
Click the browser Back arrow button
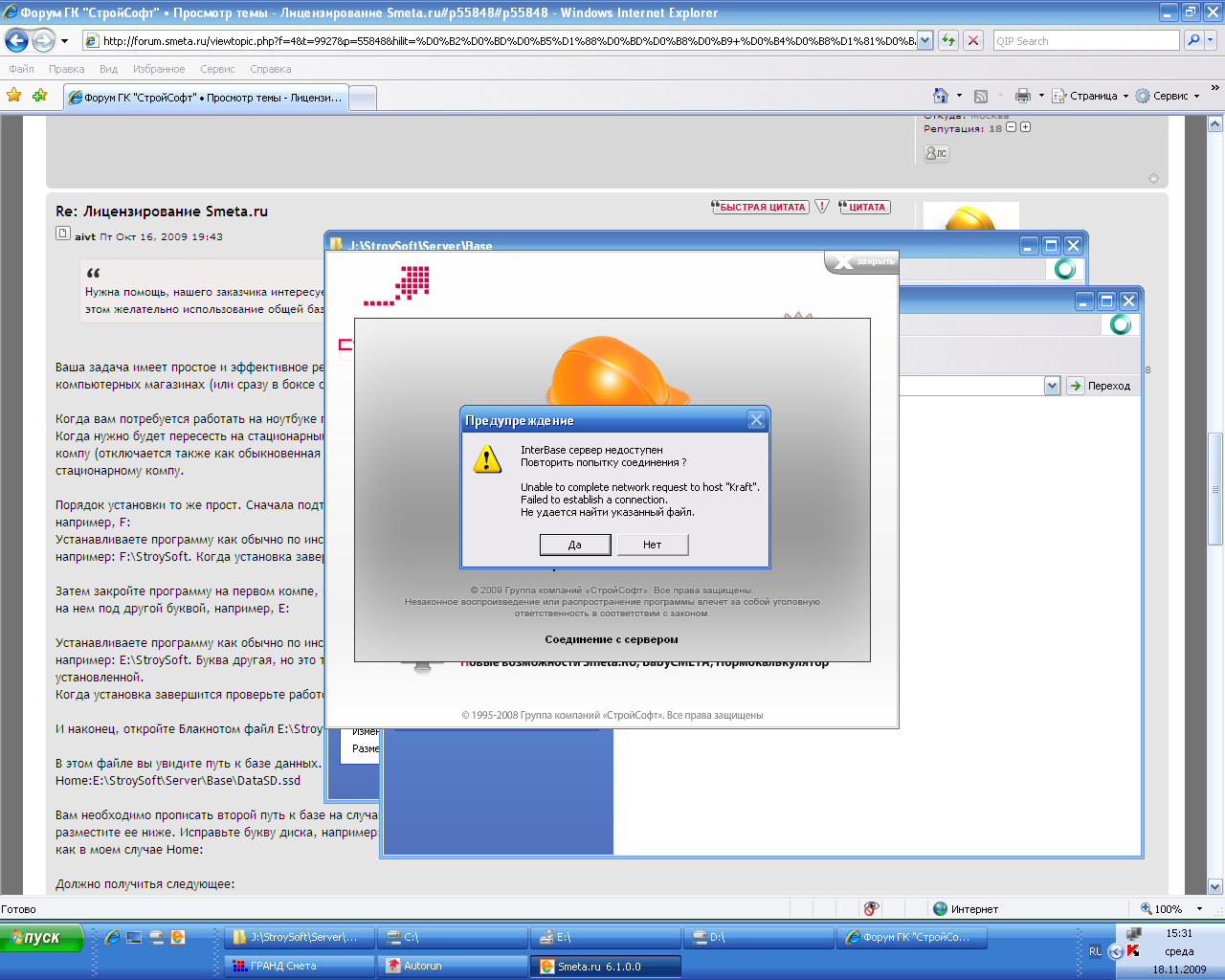[16, 40]
